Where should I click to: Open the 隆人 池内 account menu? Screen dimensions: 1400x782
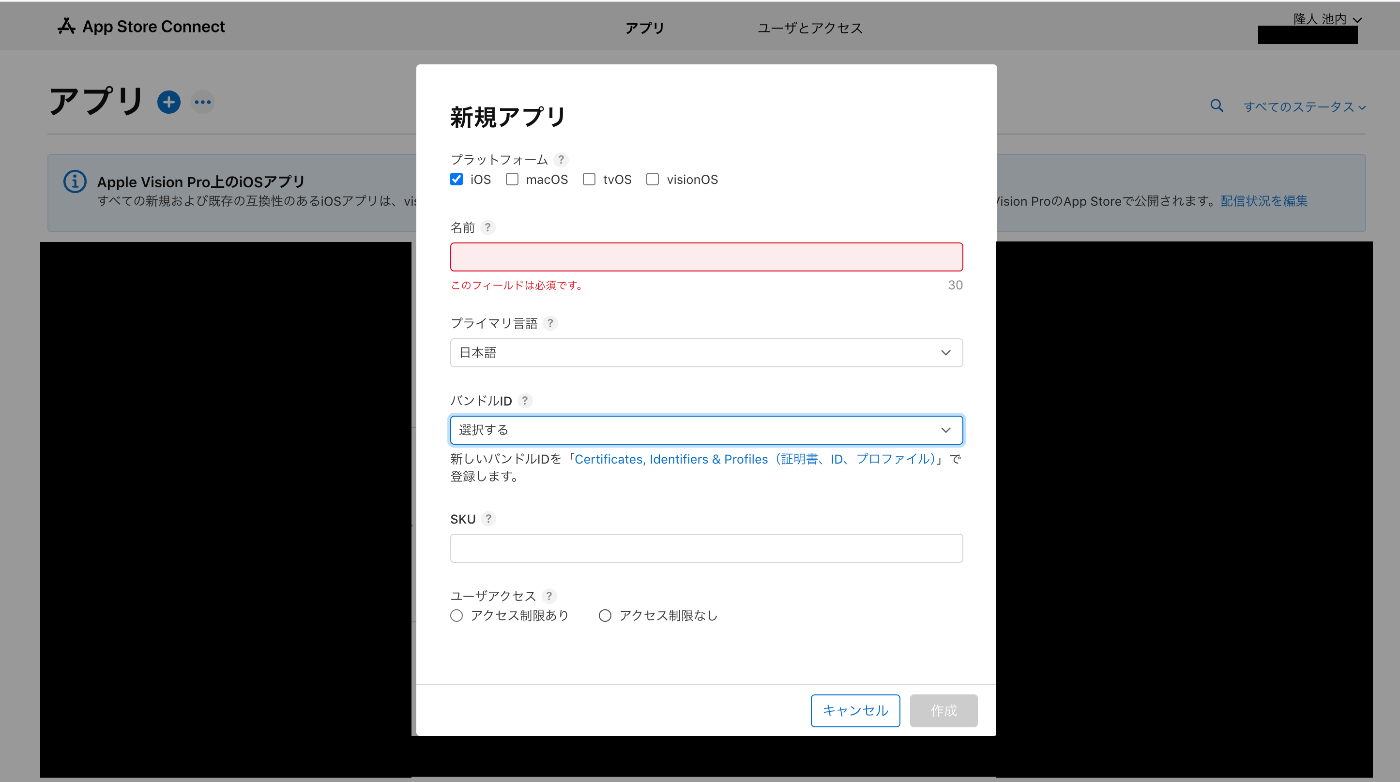pos(1327,19)
